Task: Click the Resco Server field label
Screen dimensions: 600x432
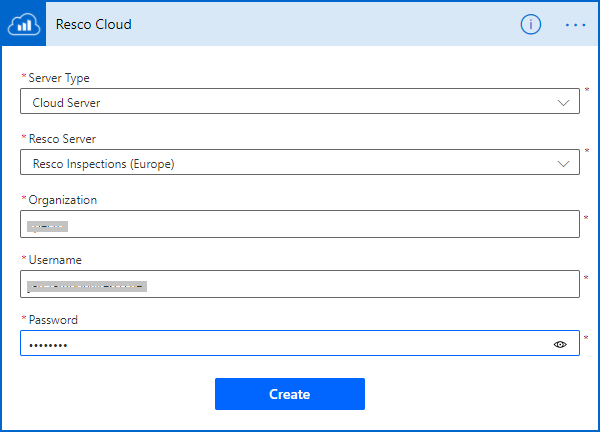Action: (64, 139)
